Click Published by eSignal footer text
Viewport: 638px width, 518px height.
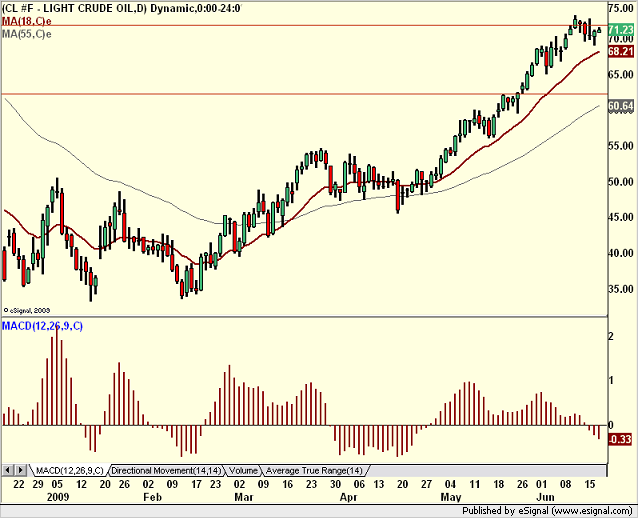click(547, 511)
